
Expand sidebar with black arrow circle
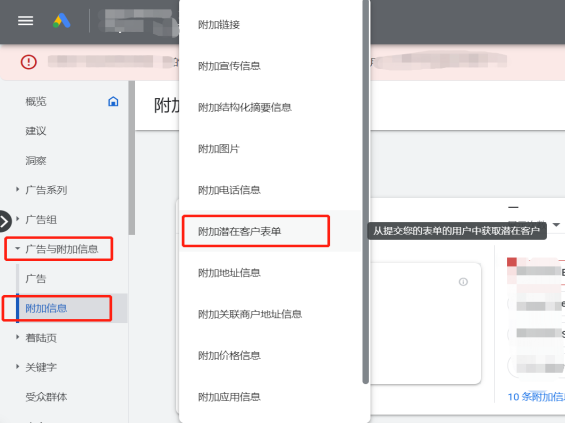4,221
